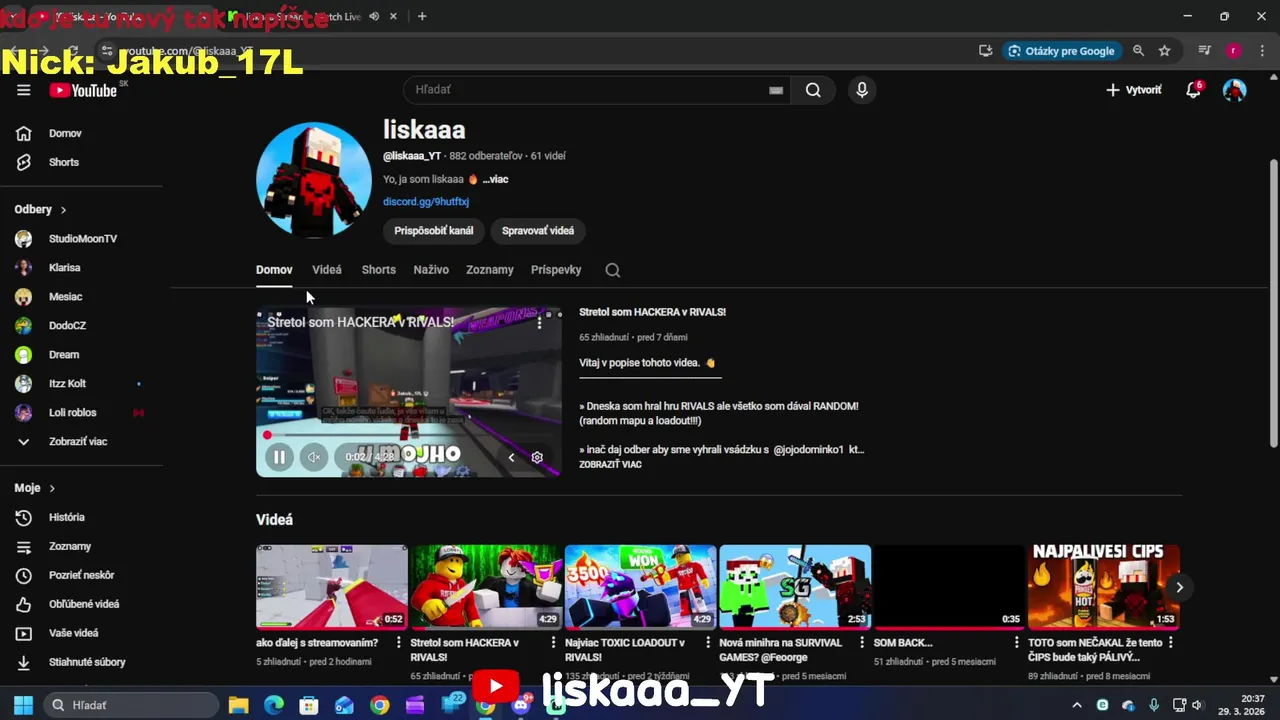Open File Explorer from taskbar
Screen dimensions: 1280x720
coord(238,705)
